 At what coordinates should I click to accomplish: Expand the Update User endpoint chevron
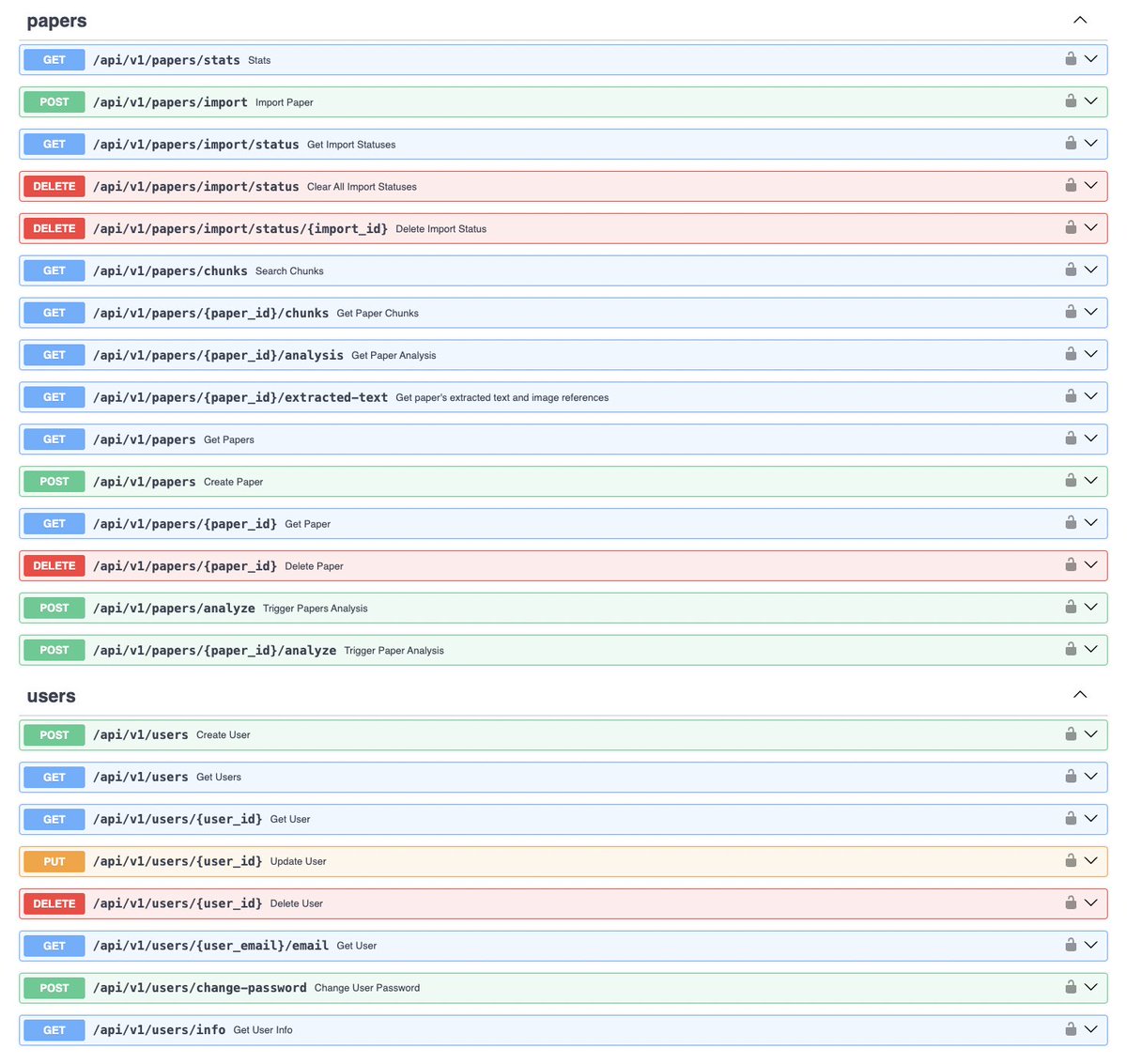(1091, 861)
